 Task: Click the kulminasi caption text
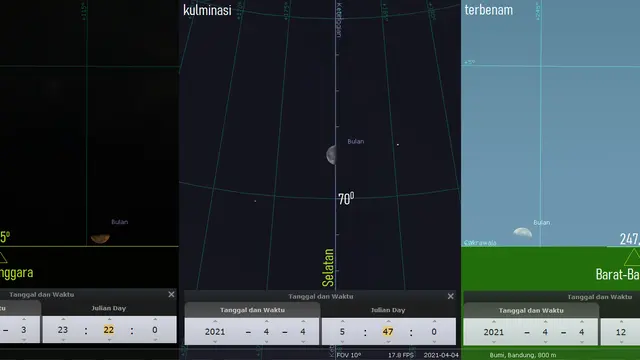click(x=207, y=10)
